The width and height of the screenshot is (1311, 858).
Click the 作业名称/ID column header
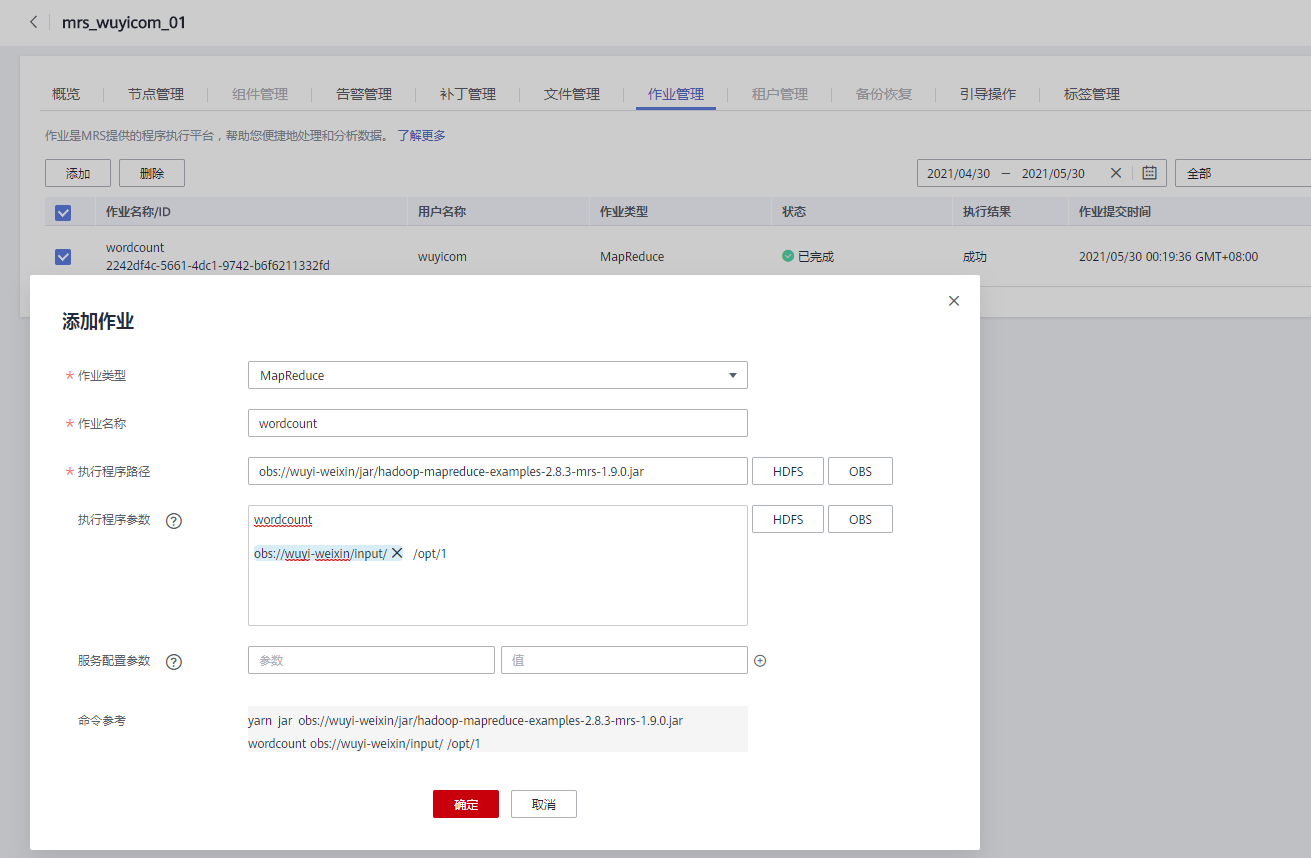click(x=138, y=212)
